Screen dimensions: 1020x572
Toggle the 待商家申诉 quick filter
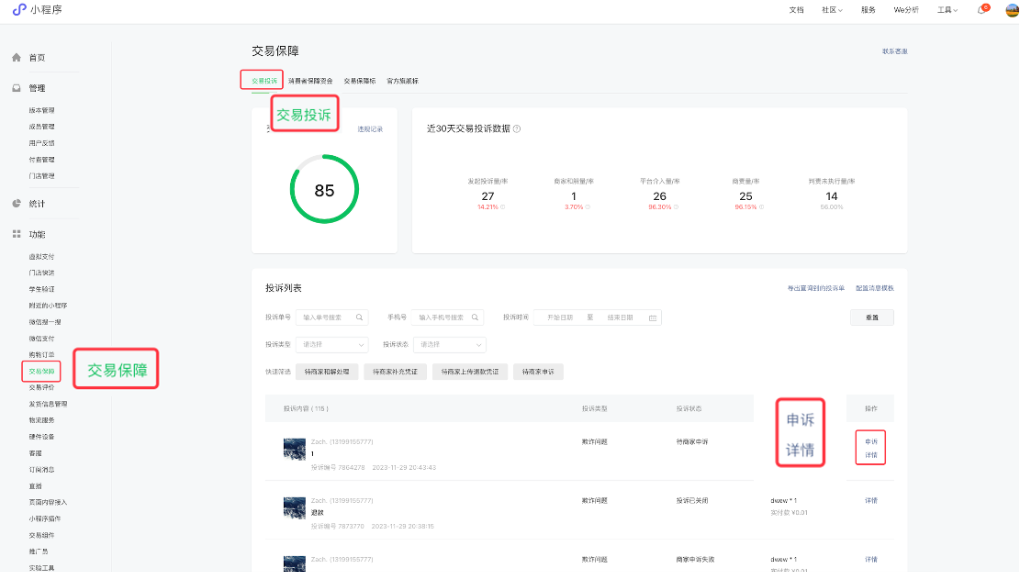[x=538, y=371]
